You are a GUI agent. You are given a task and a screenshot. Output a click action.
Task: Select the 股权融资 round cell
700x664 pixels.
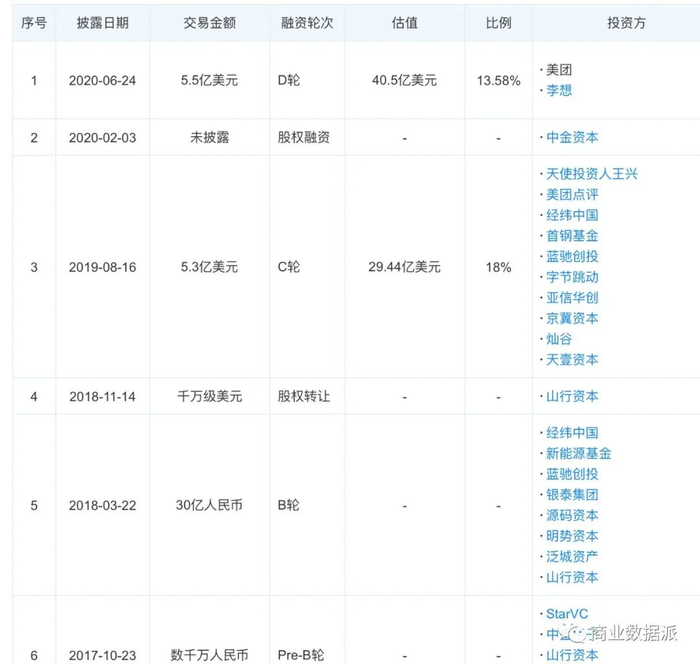pyautogui.click(x=304, y=138)
